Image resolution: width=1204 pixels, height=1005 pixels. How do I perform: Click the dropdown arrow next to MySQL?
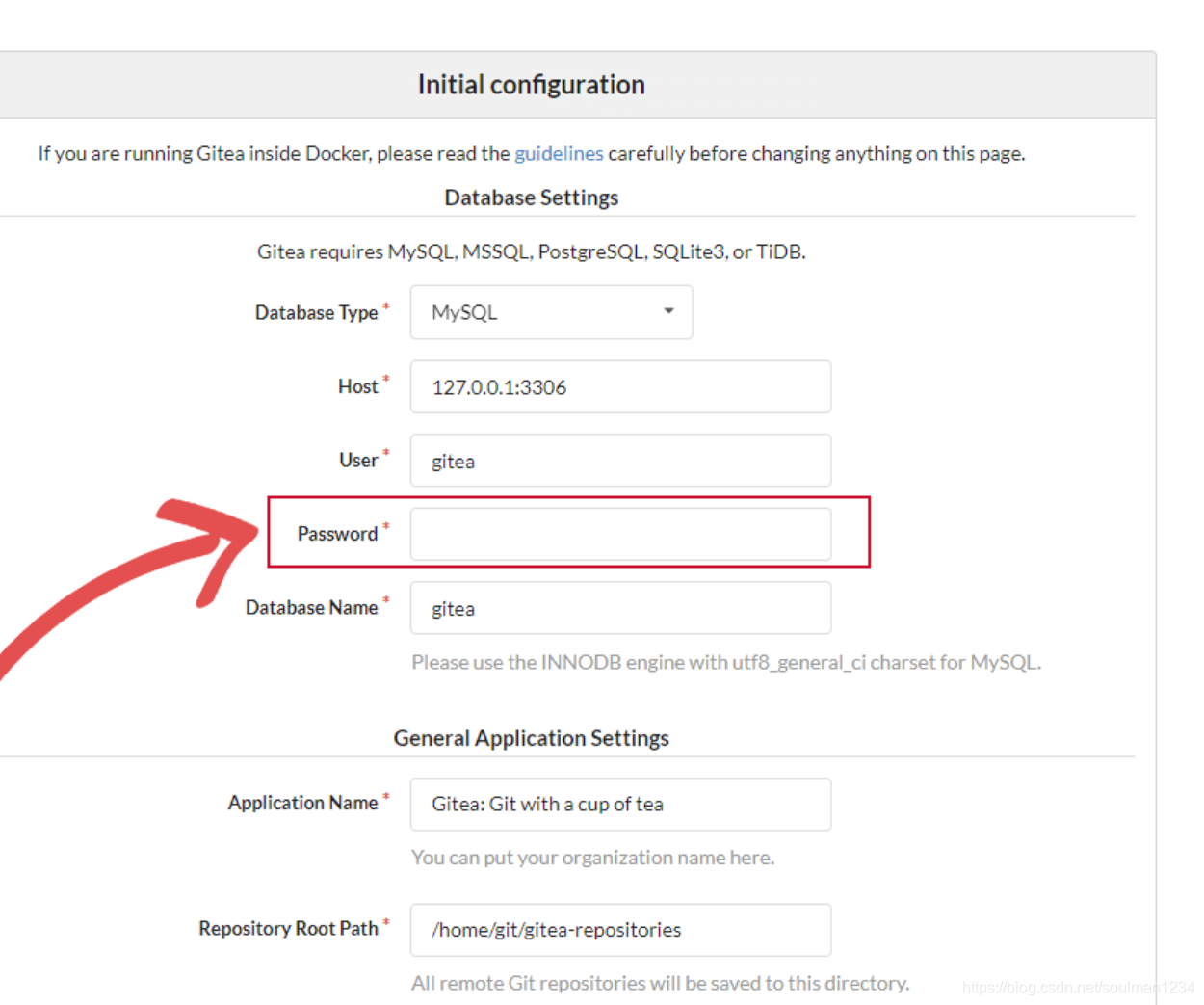click(668, 311)
